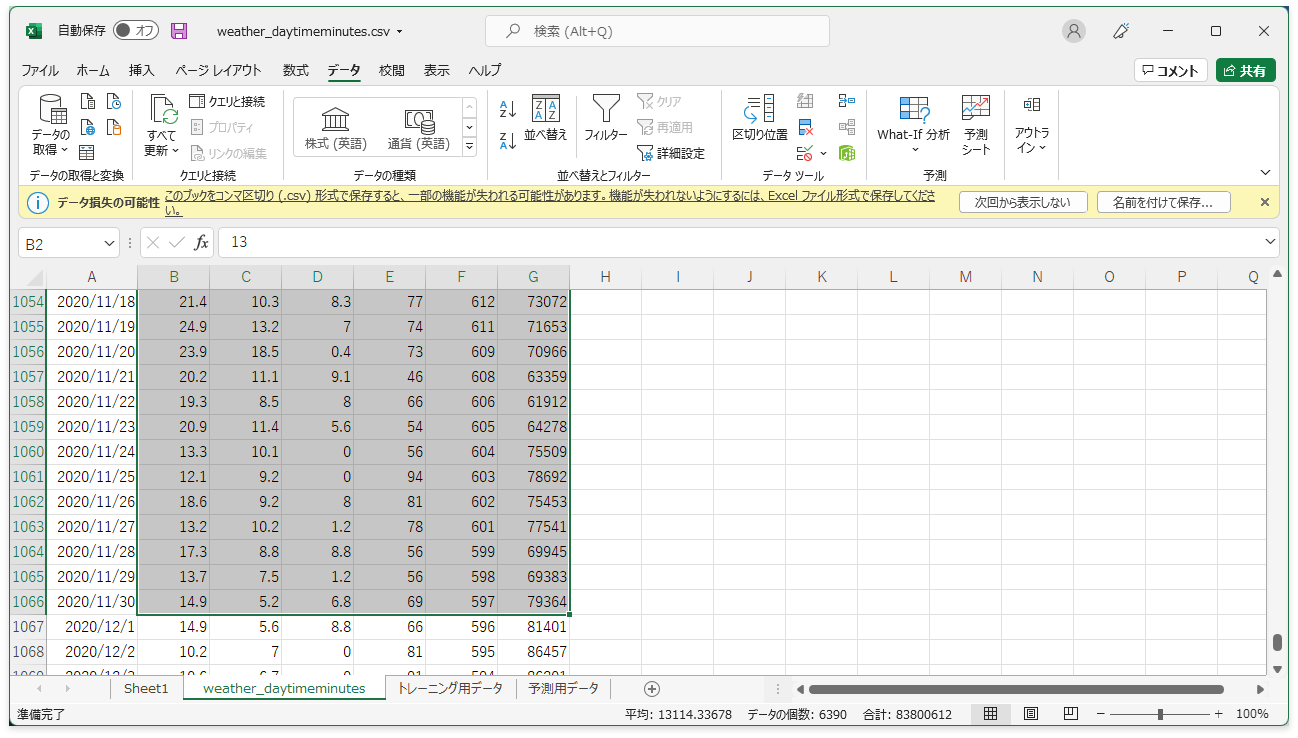Click the Refresh All (すべて更新) icon

[162, 125]
